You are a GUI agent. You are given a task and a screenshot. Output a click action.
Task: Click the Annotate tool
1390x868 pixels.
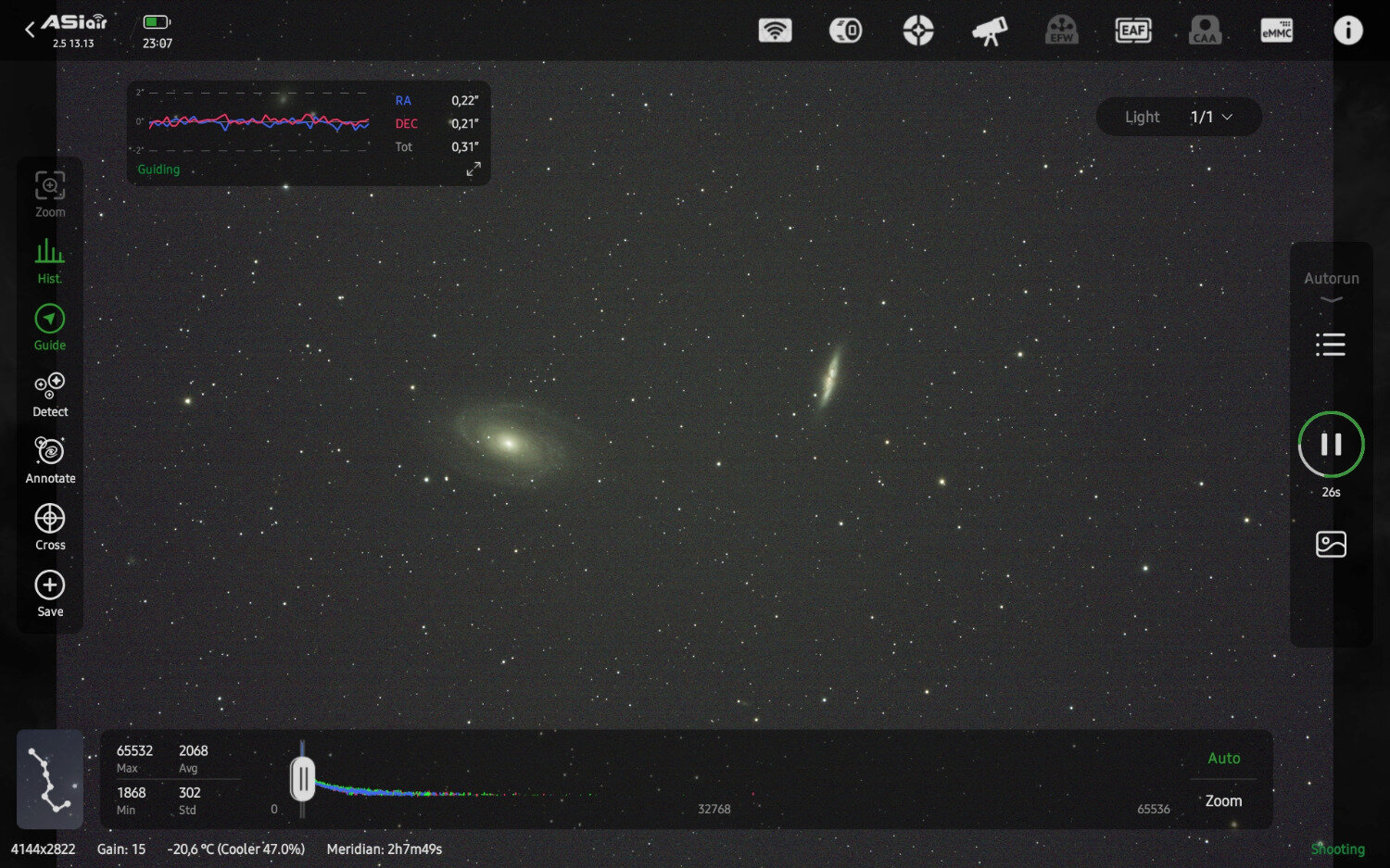point(50,461)
